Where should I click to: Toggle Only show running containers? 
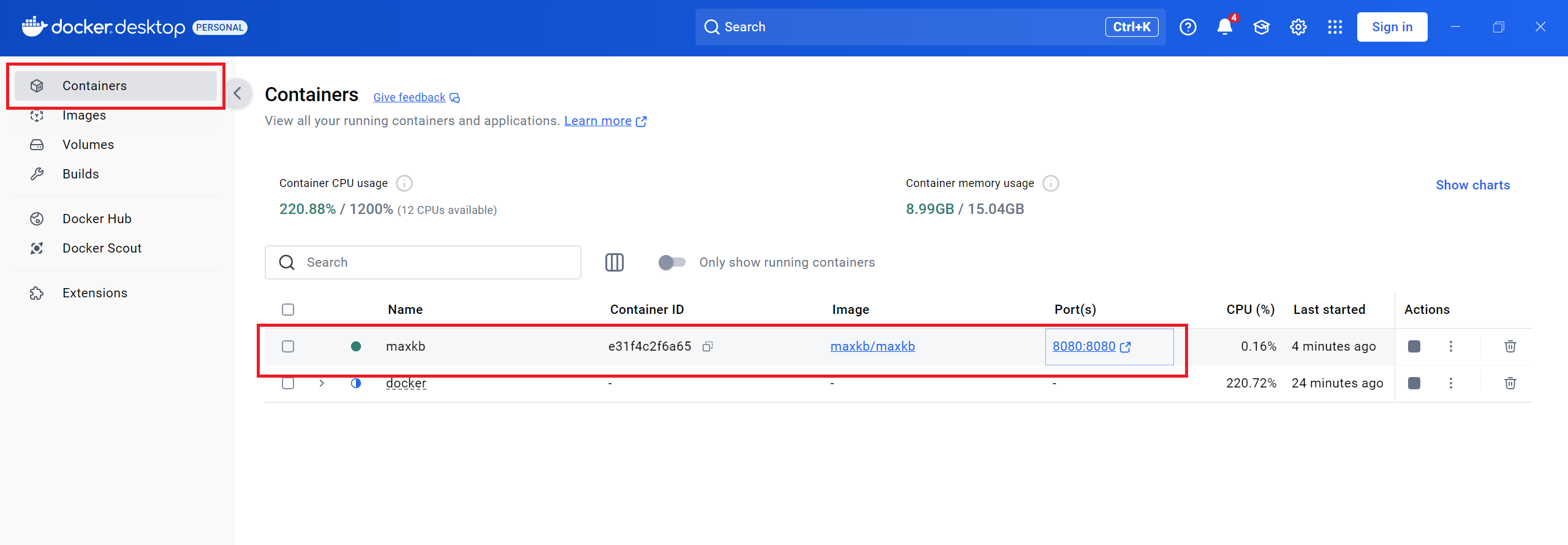tap(672, 262)
